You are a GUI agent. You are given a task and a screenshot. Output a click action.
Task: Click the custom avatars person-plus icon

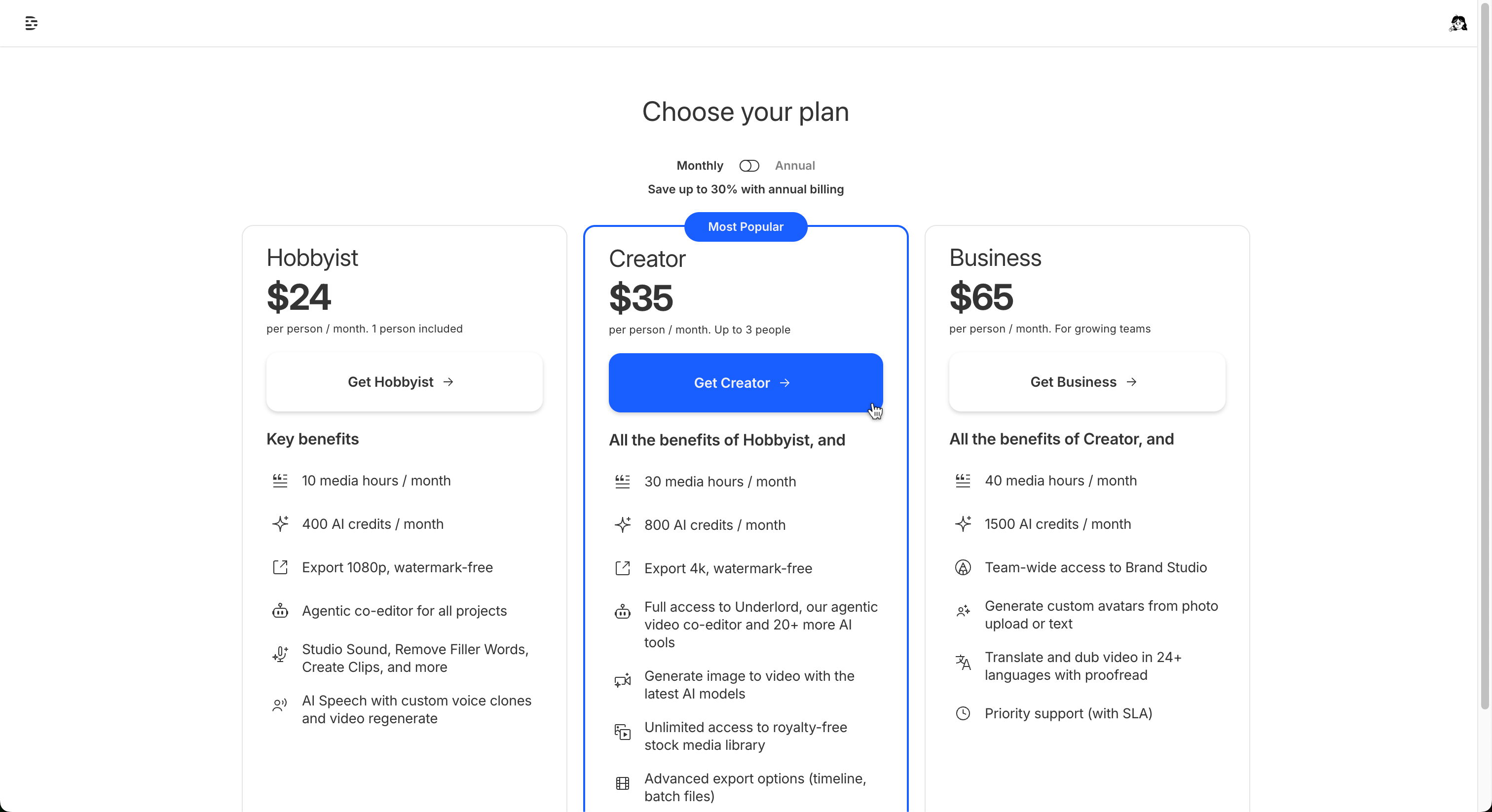(x=963, y=611)
